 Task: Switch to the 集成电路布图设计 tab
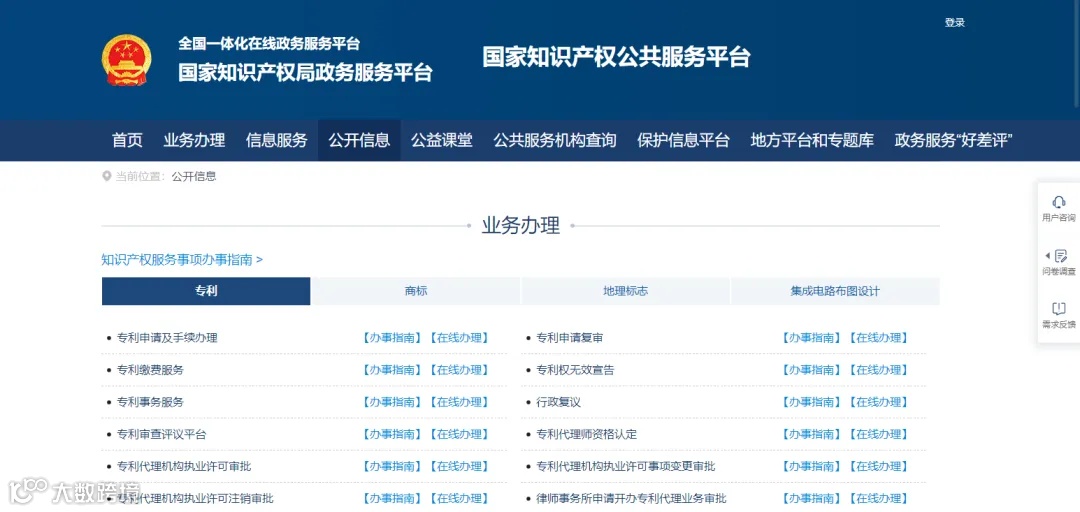click(x=835, y=291)
